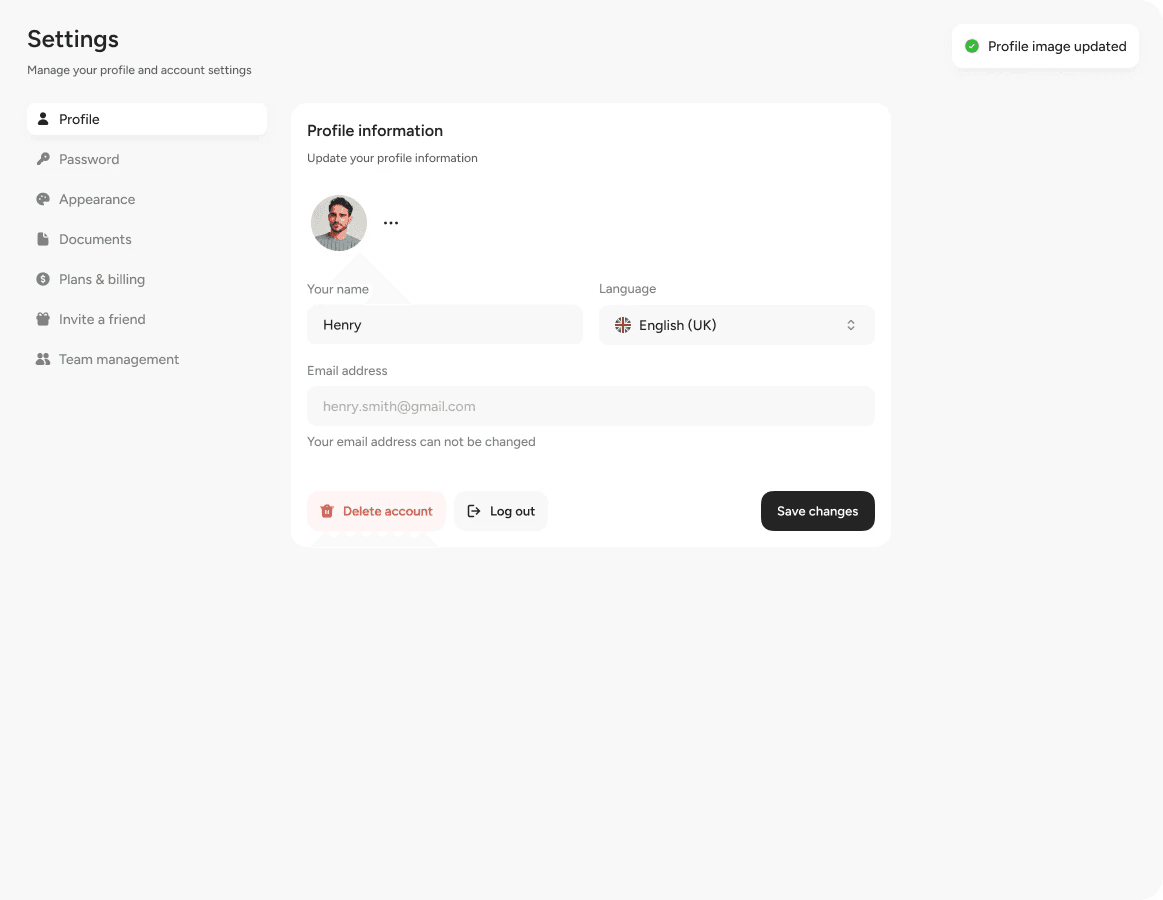1163x900 pixels.
Task: Click the 'English (UK)' selected value
Action: pyautogui.click(x=678, y=325)
